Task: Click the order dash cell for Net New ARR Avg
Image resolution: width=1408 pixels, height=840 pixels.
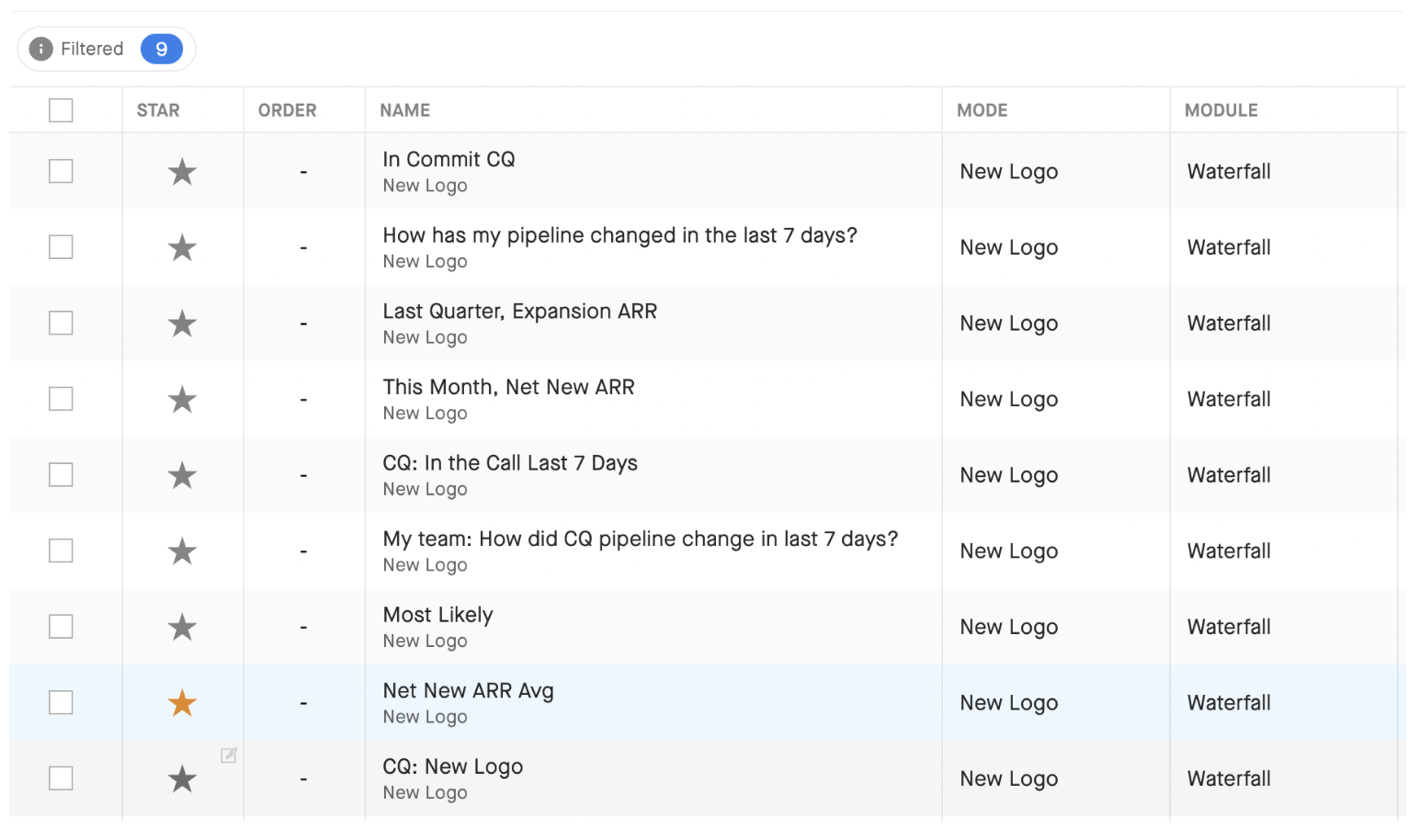Action: click(303, 703)
